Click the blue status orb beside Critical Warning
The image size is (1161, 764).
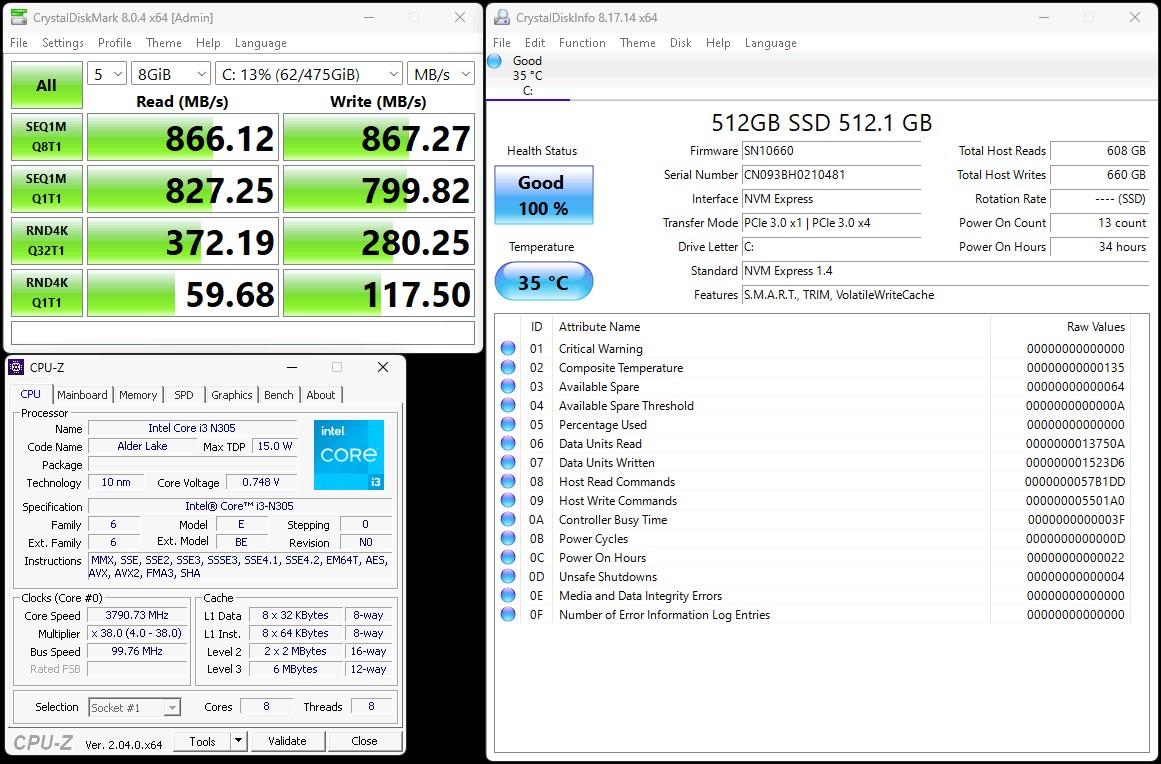pos(508,349)
